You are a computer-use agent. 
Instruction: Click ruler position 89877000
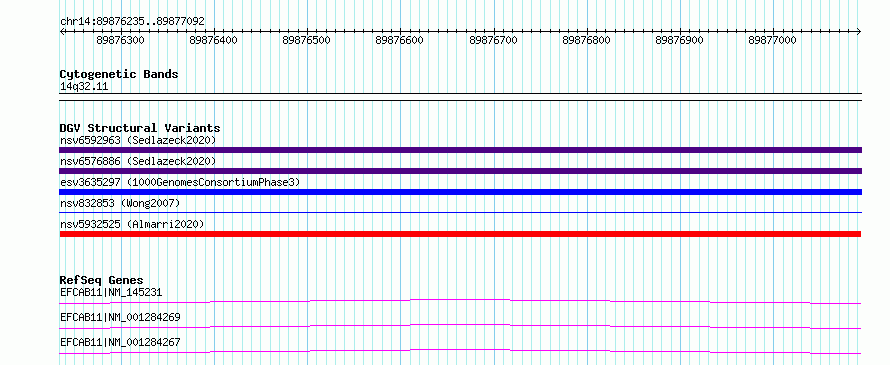point(773,40)
